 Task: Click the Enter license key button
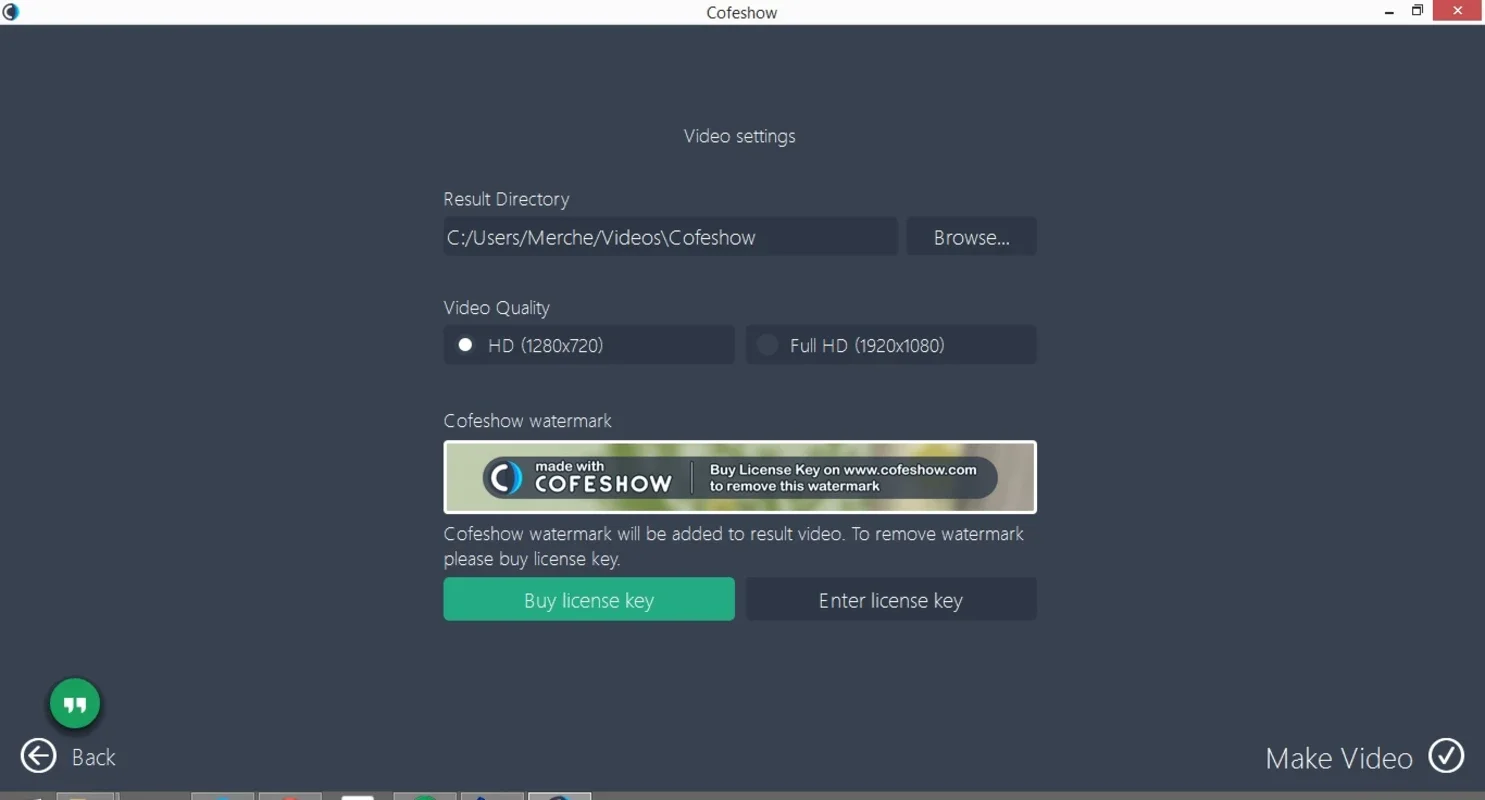point(891,599)
